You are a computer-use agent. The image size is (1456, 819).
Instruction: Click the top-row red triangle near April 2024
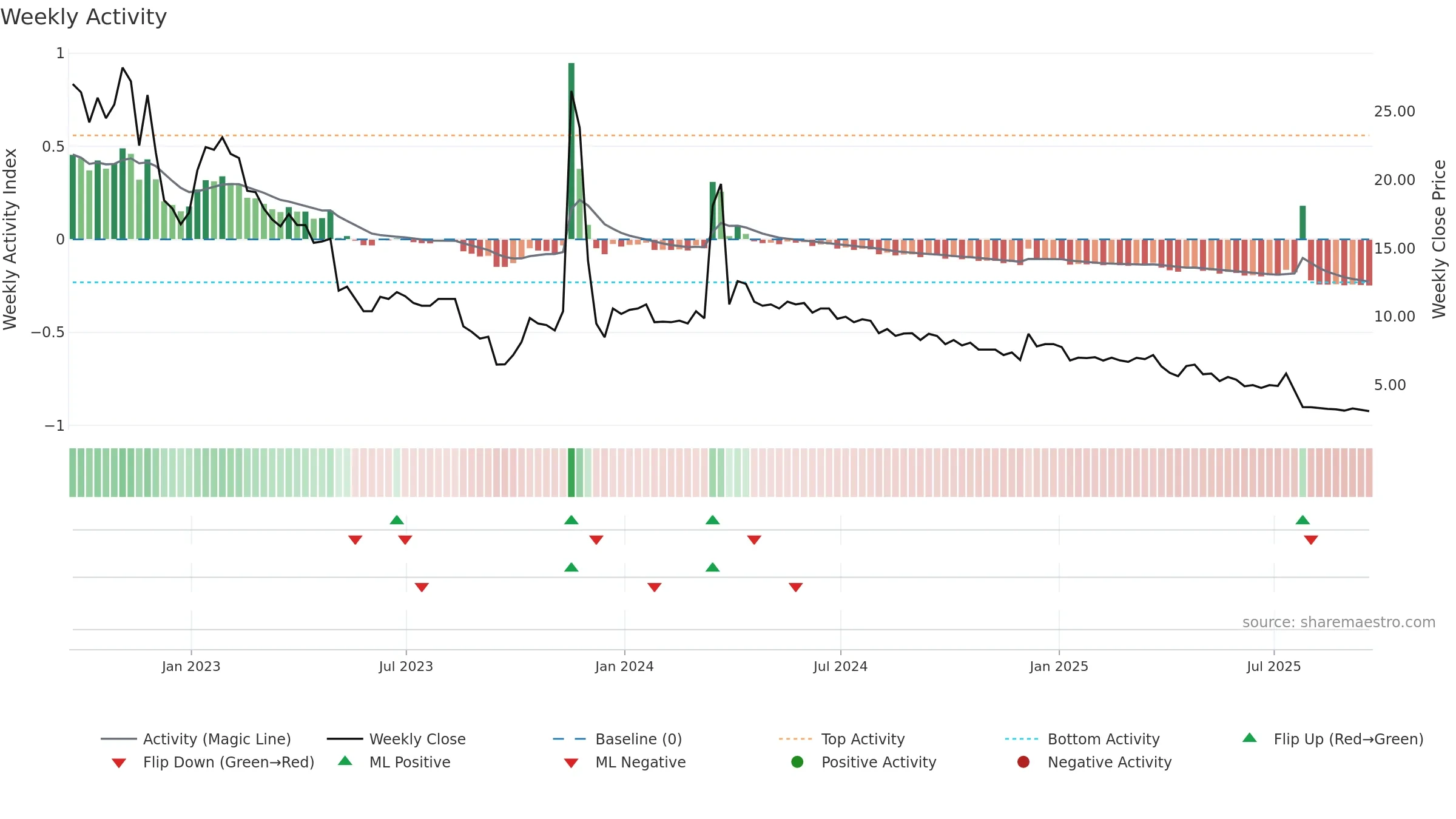click(x=754, y=540)
